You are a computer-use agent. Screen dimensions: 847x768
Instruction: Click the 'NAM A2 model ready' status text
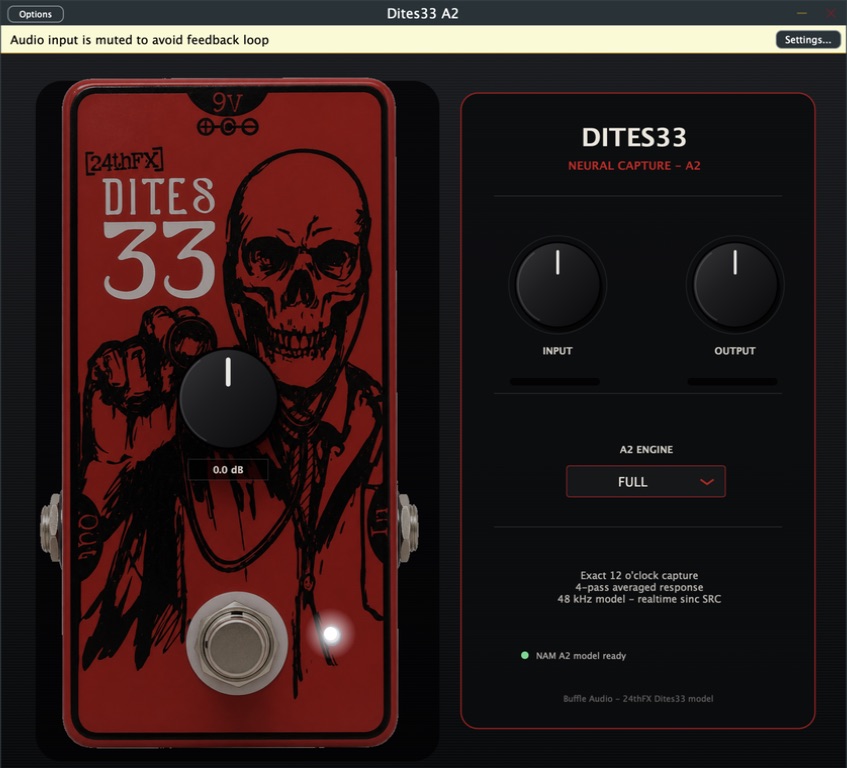click(581, 656)
